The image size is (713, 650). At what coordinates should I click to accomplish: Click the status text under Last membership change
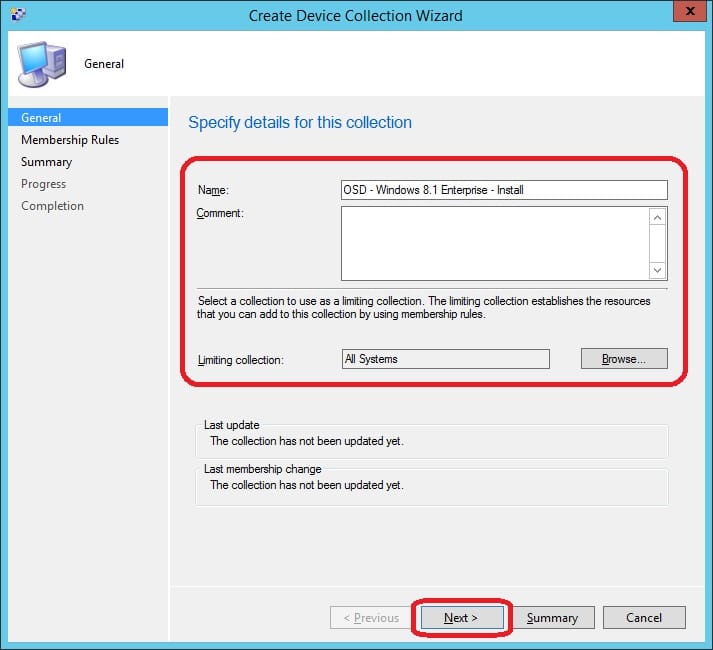[306, 485]
